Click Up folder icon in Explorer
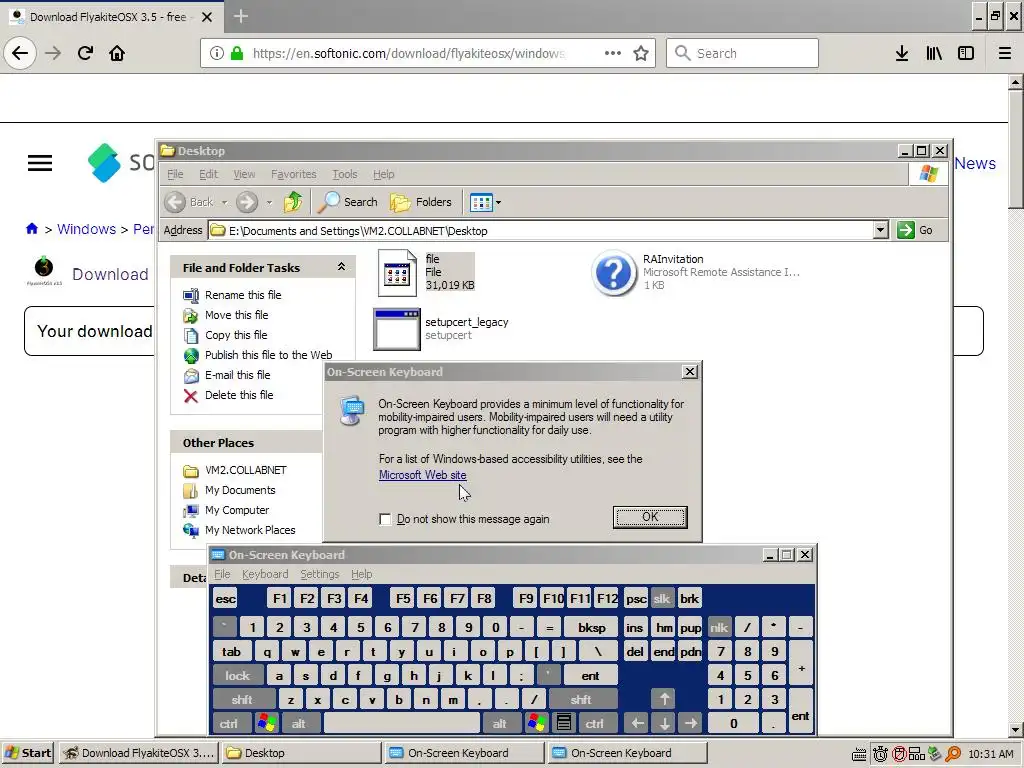Image resolution: width=1024 pixels, height=768 pixels. coord(293,202)
